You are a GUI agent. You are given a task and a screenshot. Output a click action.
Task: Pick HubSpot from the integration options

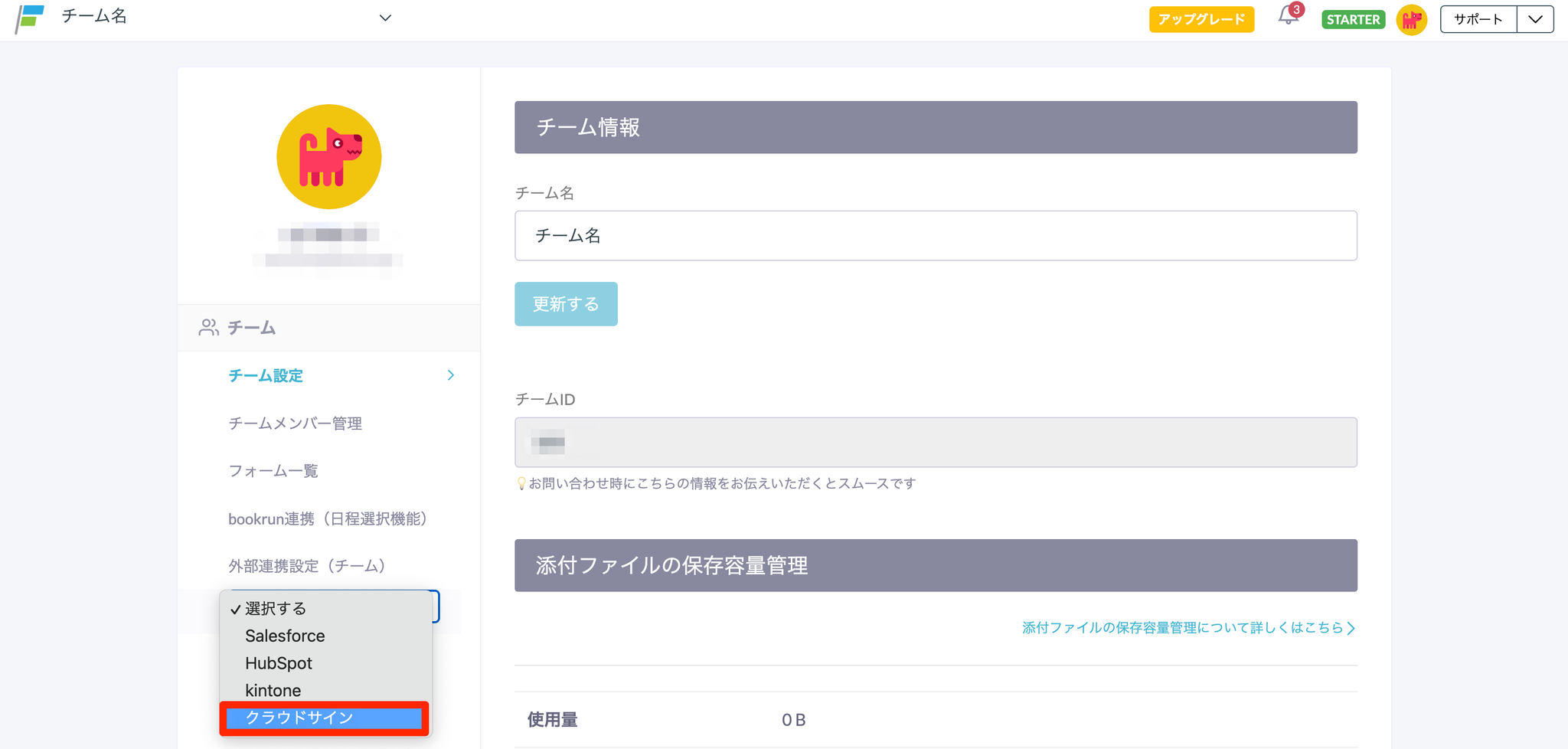pyautogui.click(x=279, y=663)
